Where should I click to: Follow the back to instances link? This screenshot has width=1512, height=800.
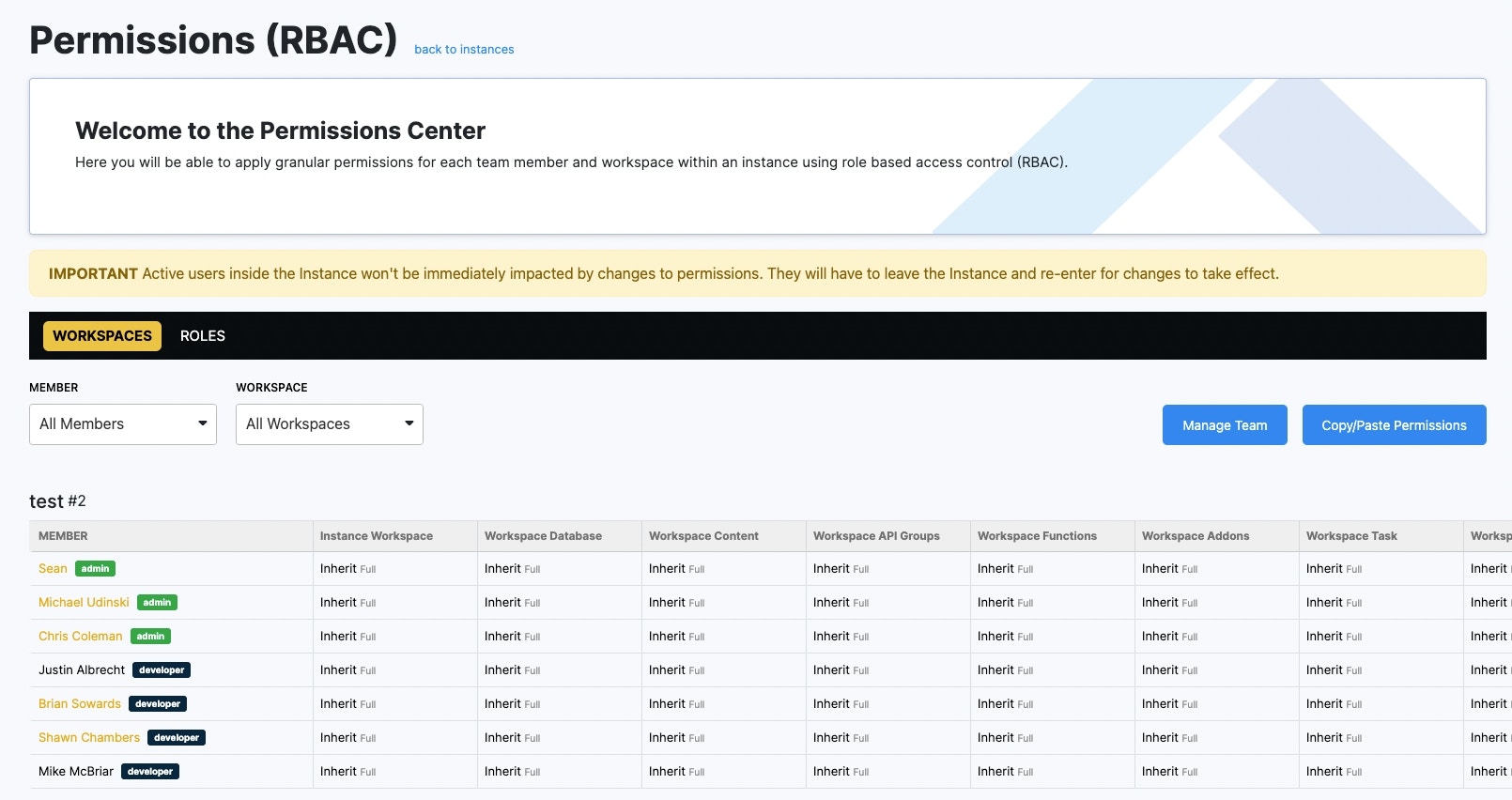[x=464, y=50]
